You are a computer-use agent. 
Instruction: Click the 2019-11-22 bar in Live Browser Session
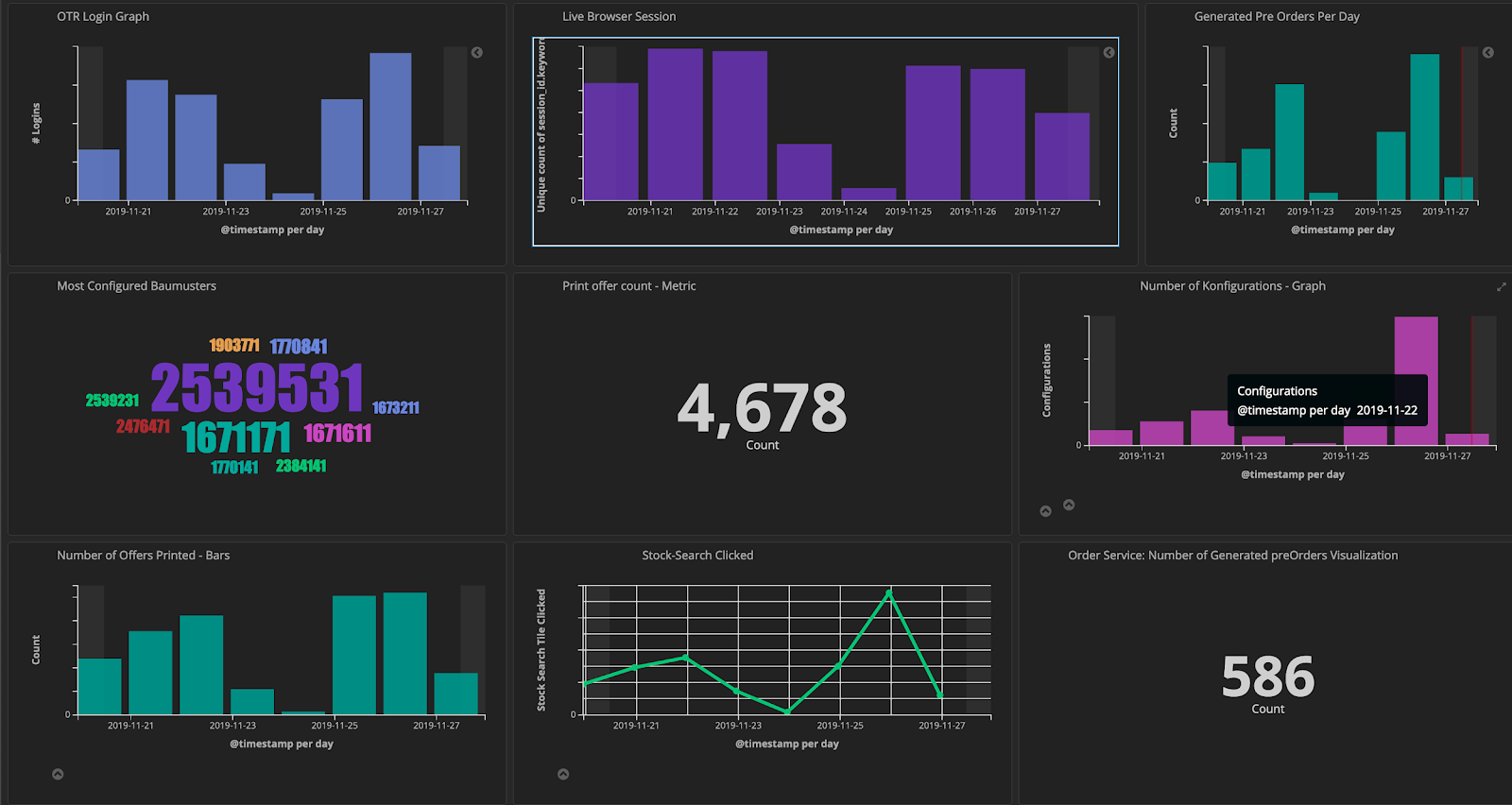pos(740,126)
